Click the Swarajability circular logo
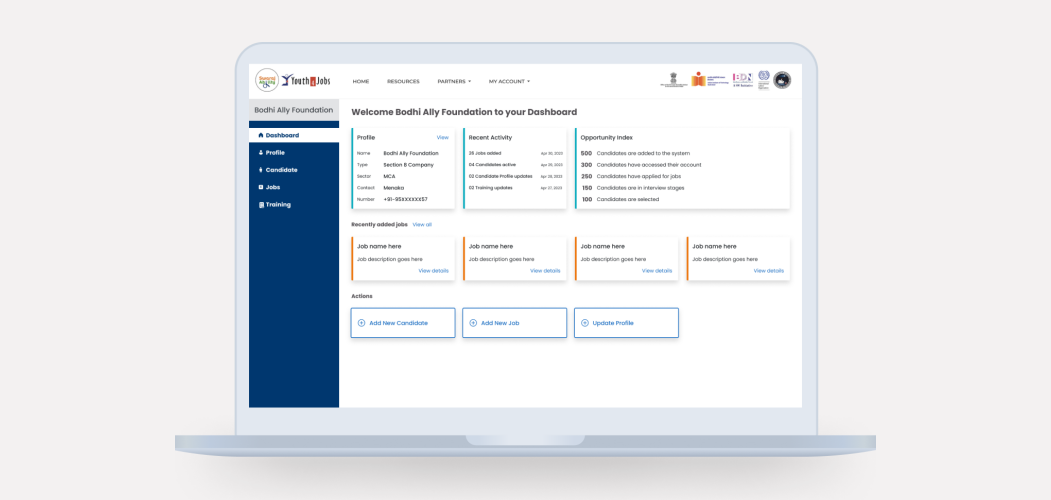The image size is (1051, 500). click(x=267, y=80)
